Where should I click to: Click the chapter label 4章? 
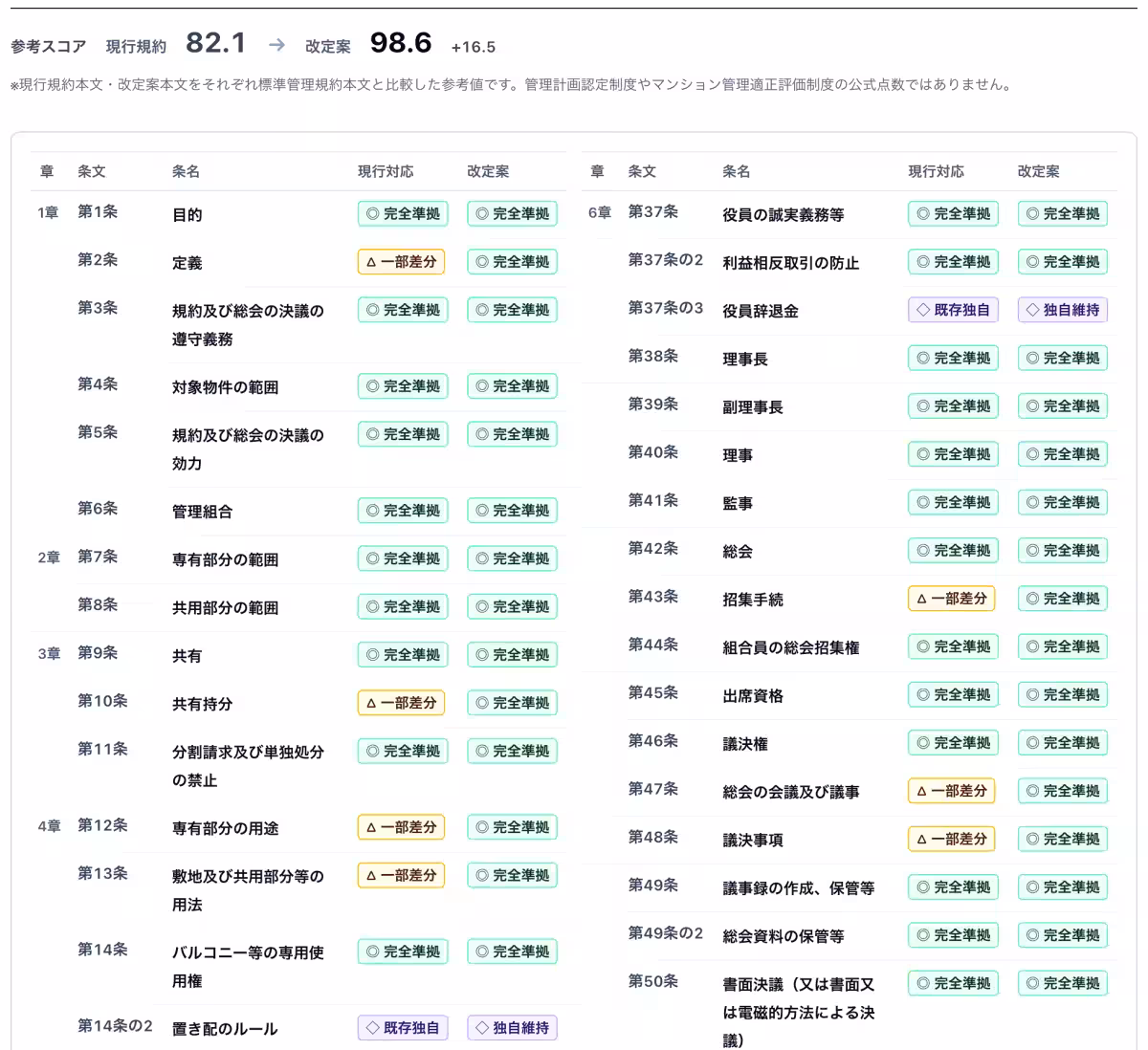[49, 825]
